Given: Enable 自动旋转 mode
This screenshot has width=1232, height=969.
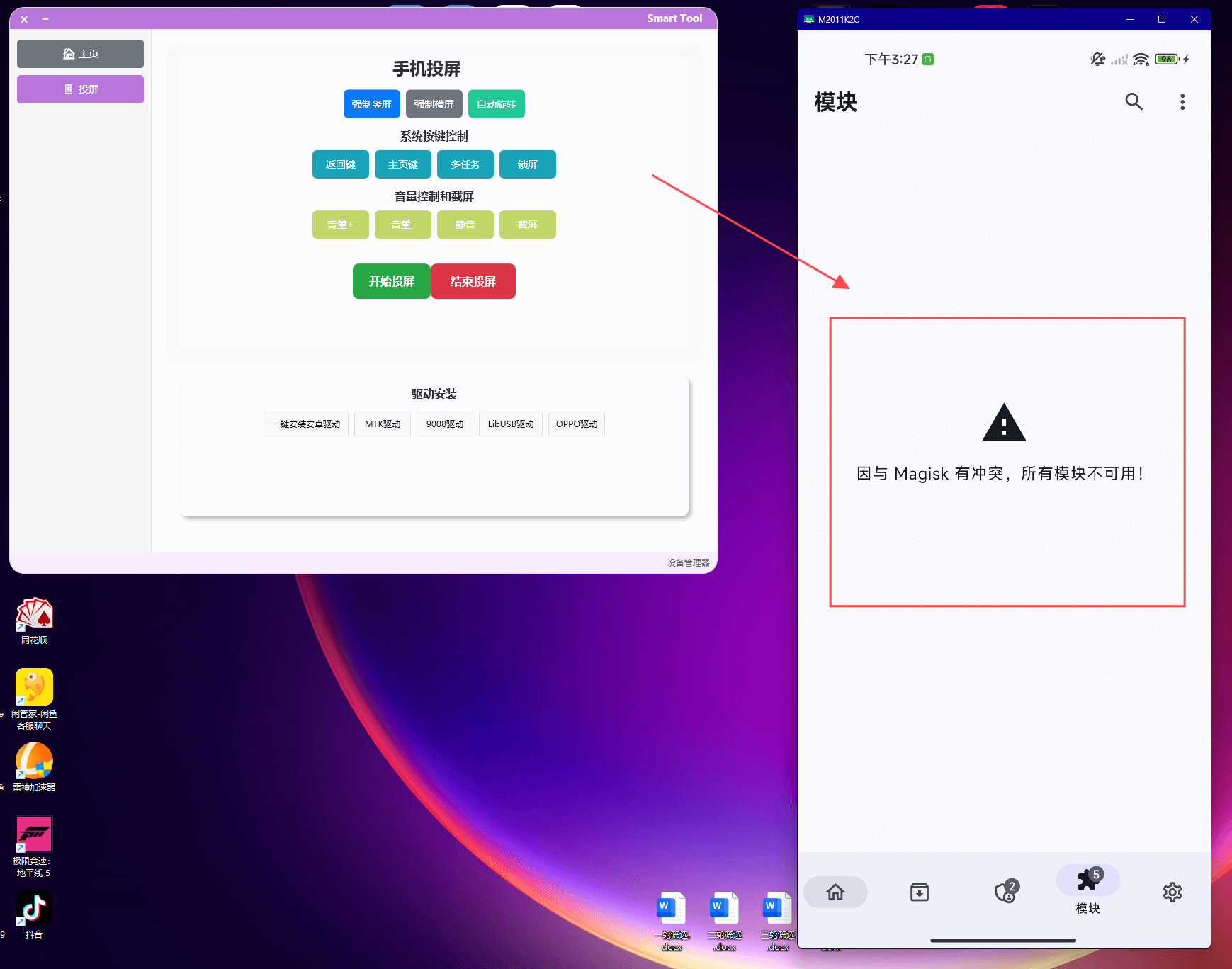Looking at the screenshot, I should pyautogui.click(x=497, y=104).
